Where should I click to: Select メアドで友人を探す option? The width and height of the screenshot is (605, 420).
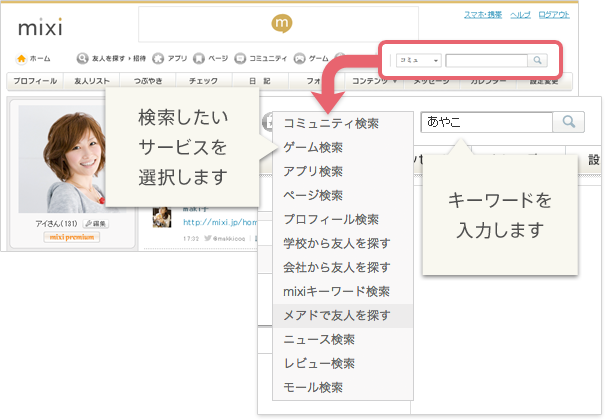343,315
